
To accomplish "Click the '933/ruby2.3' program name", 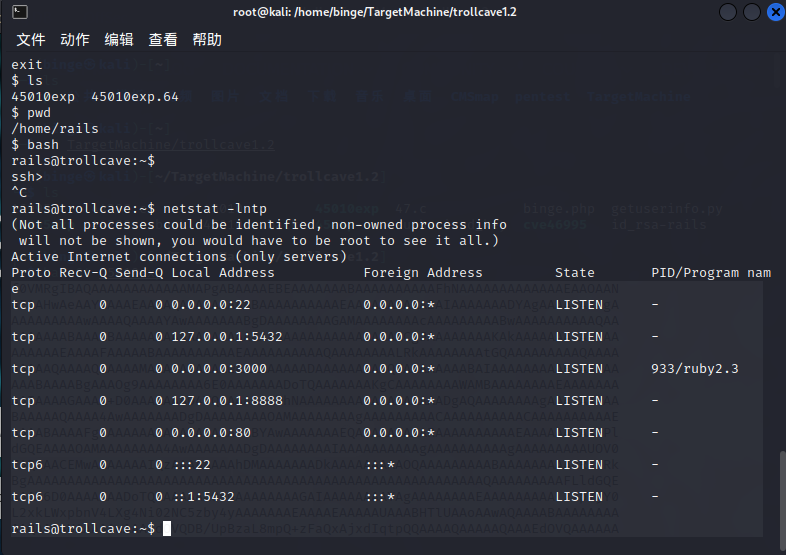I will coord(695,369).
